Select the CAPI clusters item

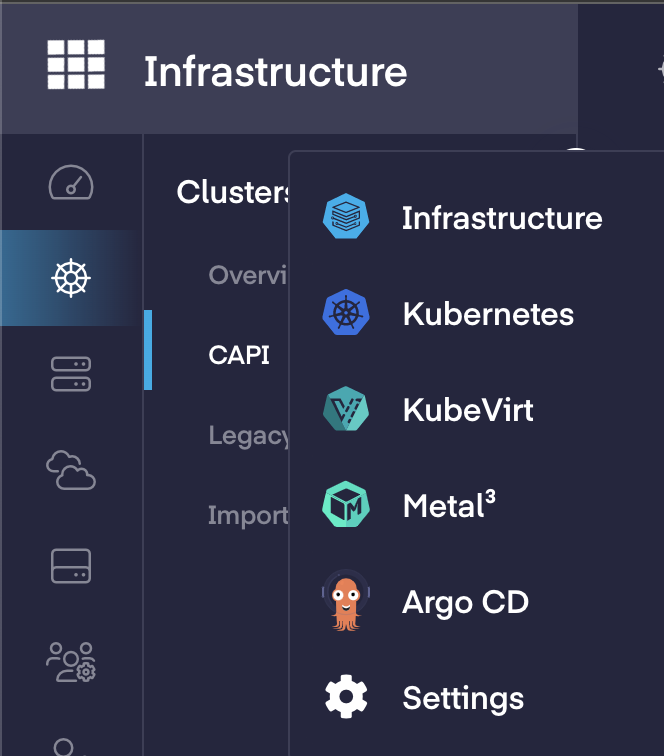click(x=239, y=355)
